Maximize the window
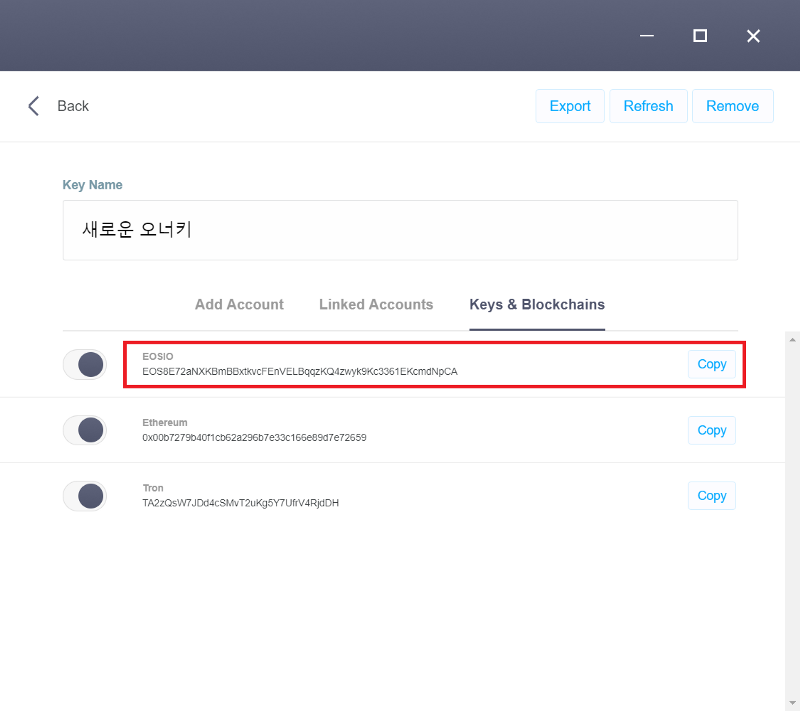800x711 pixels. point(700,36)
